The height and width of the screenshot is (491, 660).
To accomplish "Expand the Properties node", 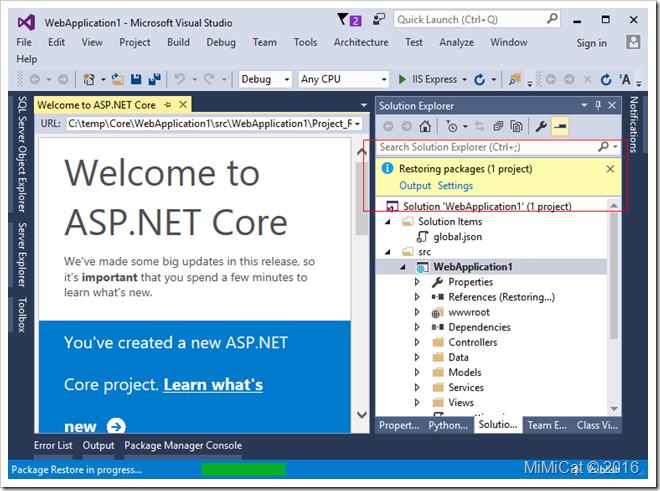I will click(417, 282).
